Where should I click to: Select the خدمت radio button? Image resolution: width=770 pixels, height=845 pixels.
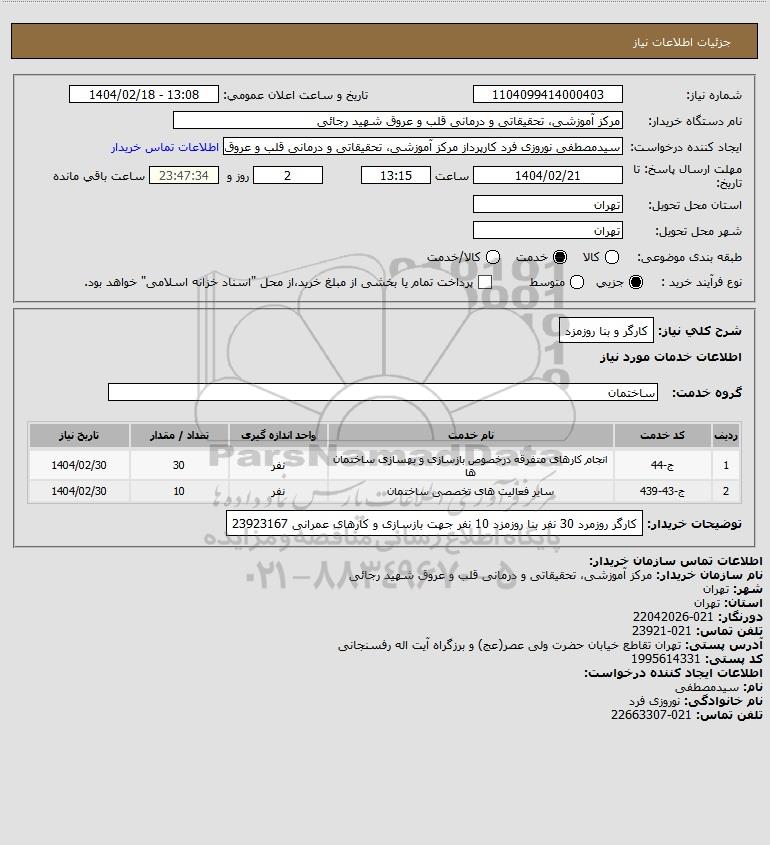[560, 257]
